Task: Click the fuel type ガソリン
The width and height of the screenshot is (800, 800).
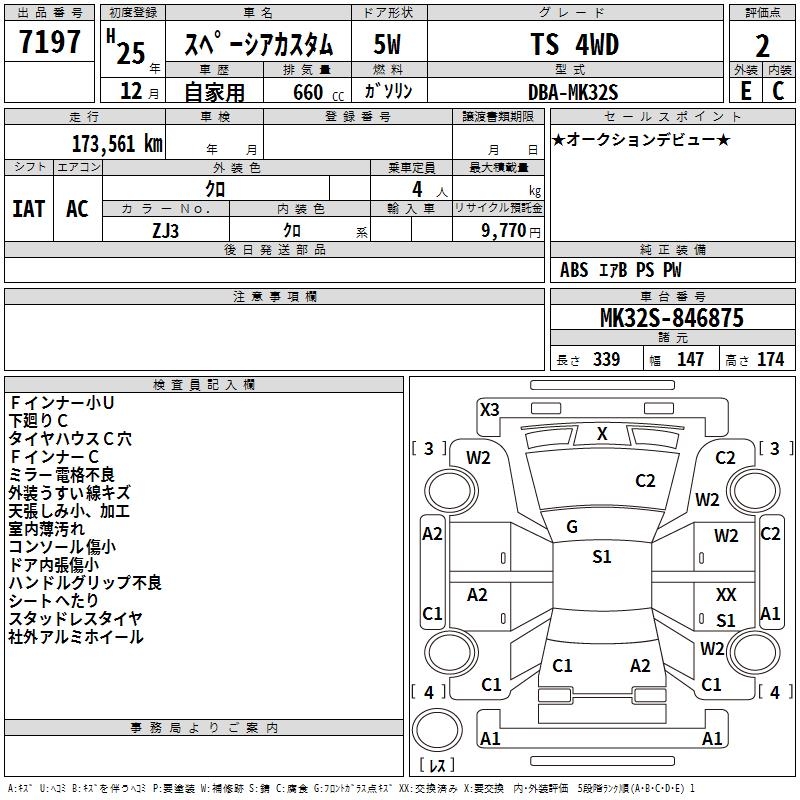Action: (x=388, y=91)
